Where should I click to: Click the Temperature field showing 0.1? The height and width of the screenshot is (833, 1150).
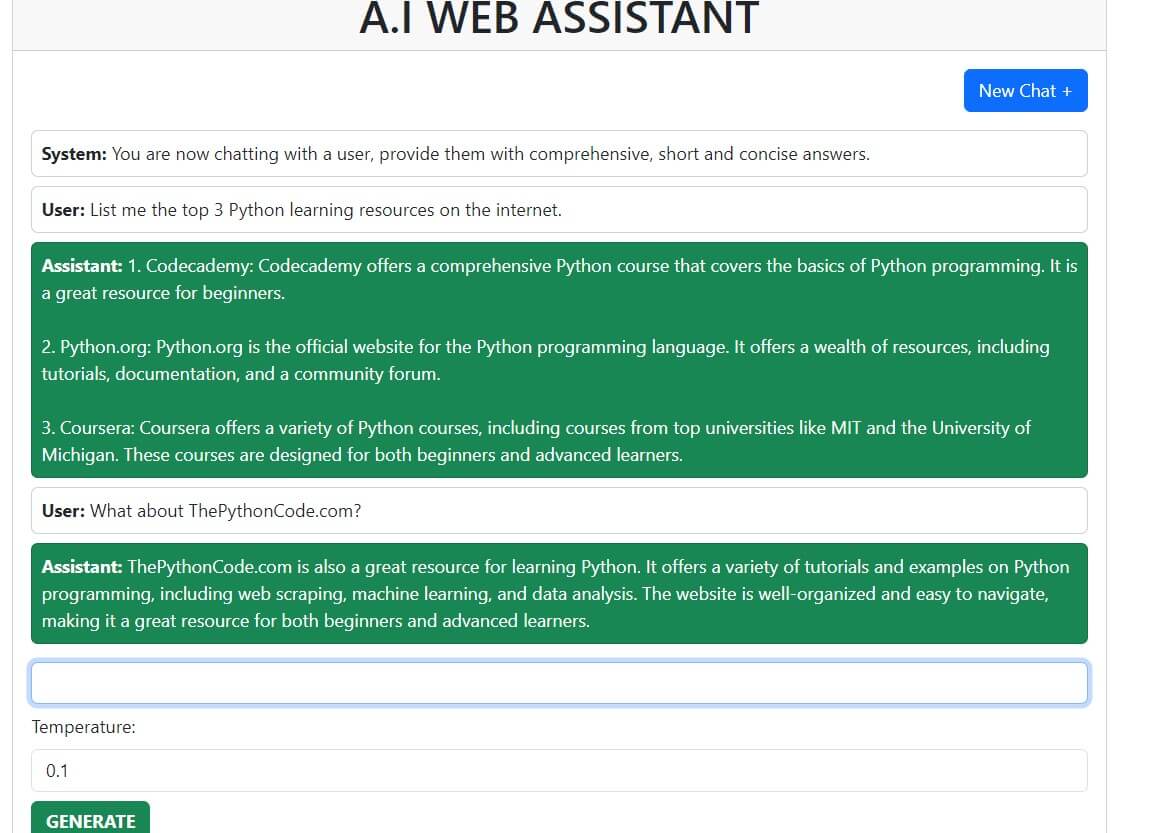(559, 771)
